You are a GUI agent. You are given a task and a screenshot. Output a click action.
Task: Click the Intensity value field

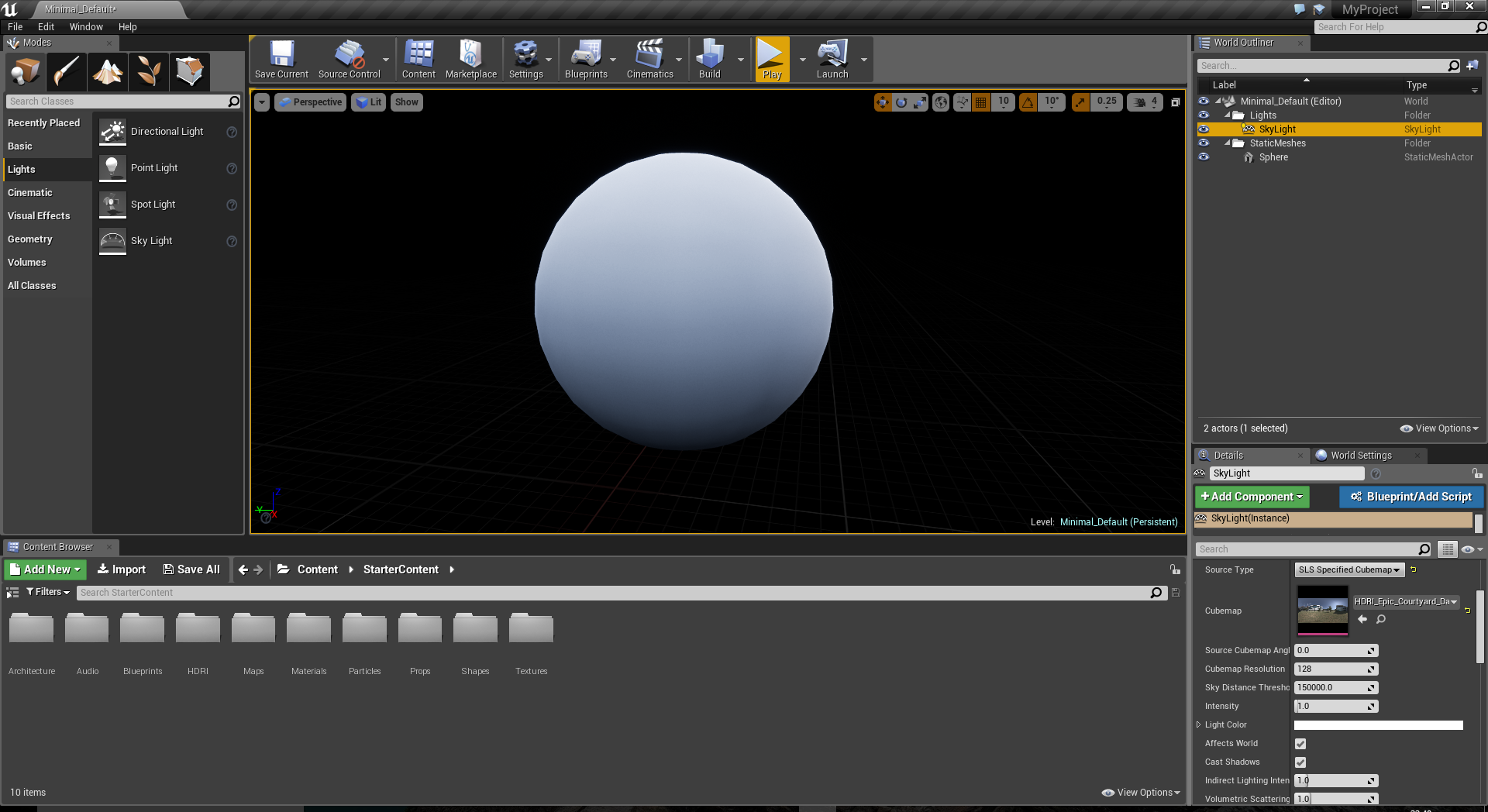pos(1336,707)
